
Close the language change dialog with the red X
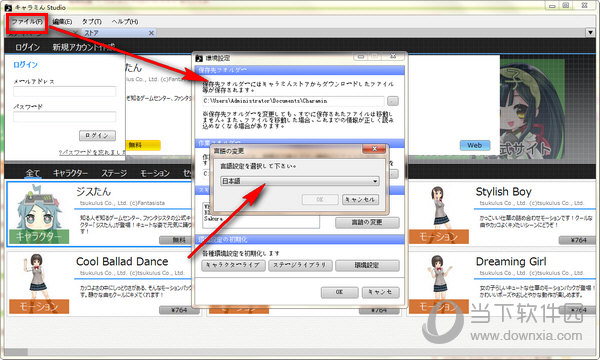pyautogui.click(x=374, y=149)
